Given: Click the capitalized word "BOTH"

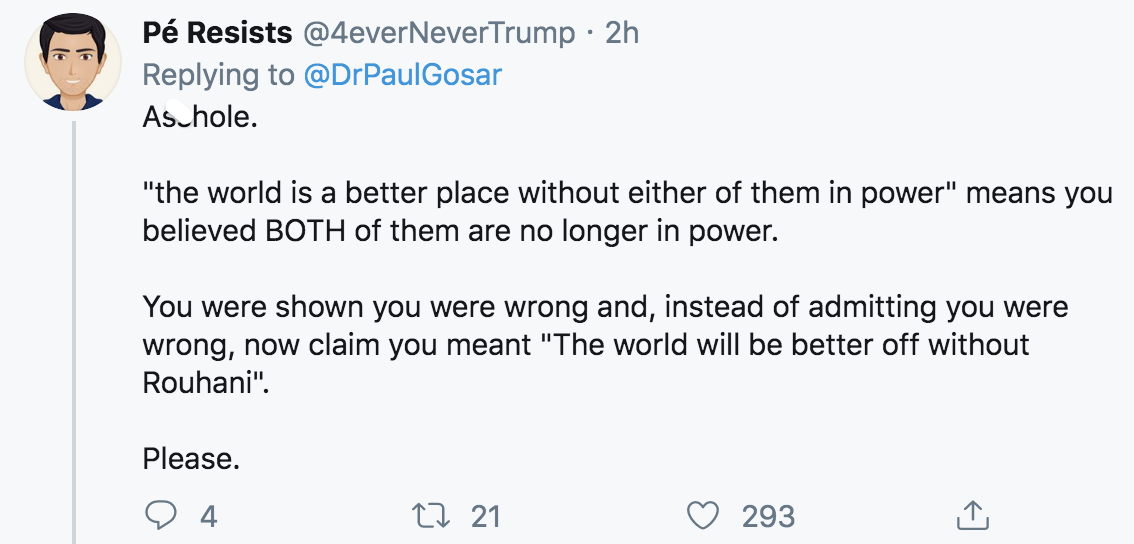Looking at the screenshot, I should click(x=299, y=229).
